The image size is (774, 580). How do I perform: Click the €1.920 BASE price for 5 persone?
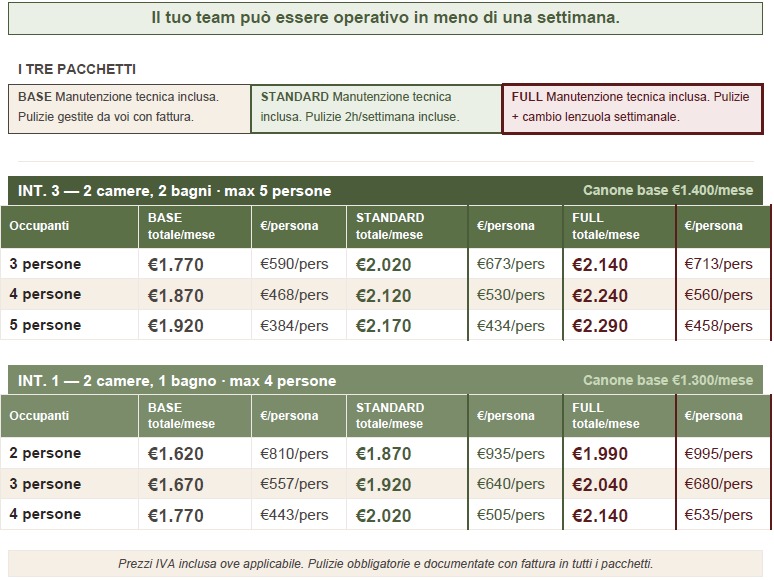(x=176, y=326)
